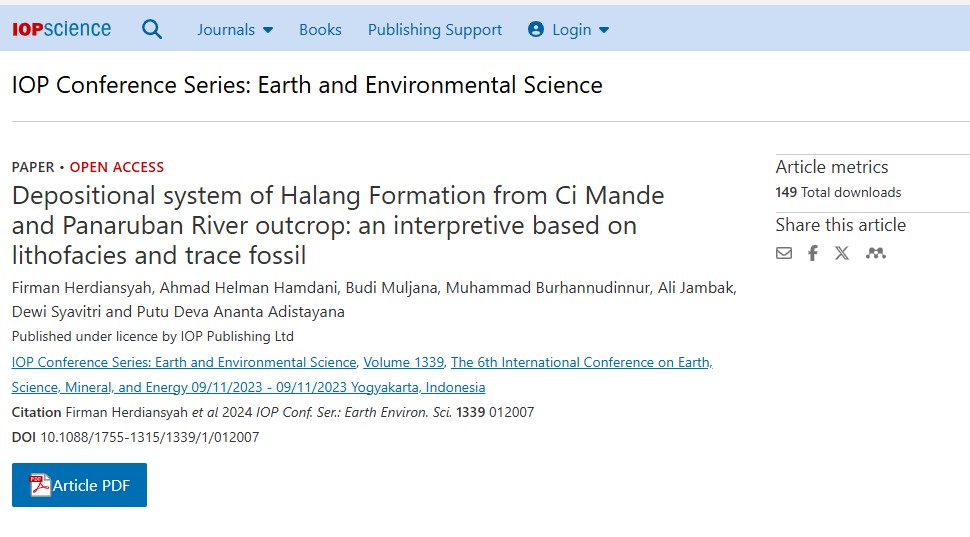Open the Books menu item
The width and height of the screenshot is (970, 537).
[x=320, y=30]
